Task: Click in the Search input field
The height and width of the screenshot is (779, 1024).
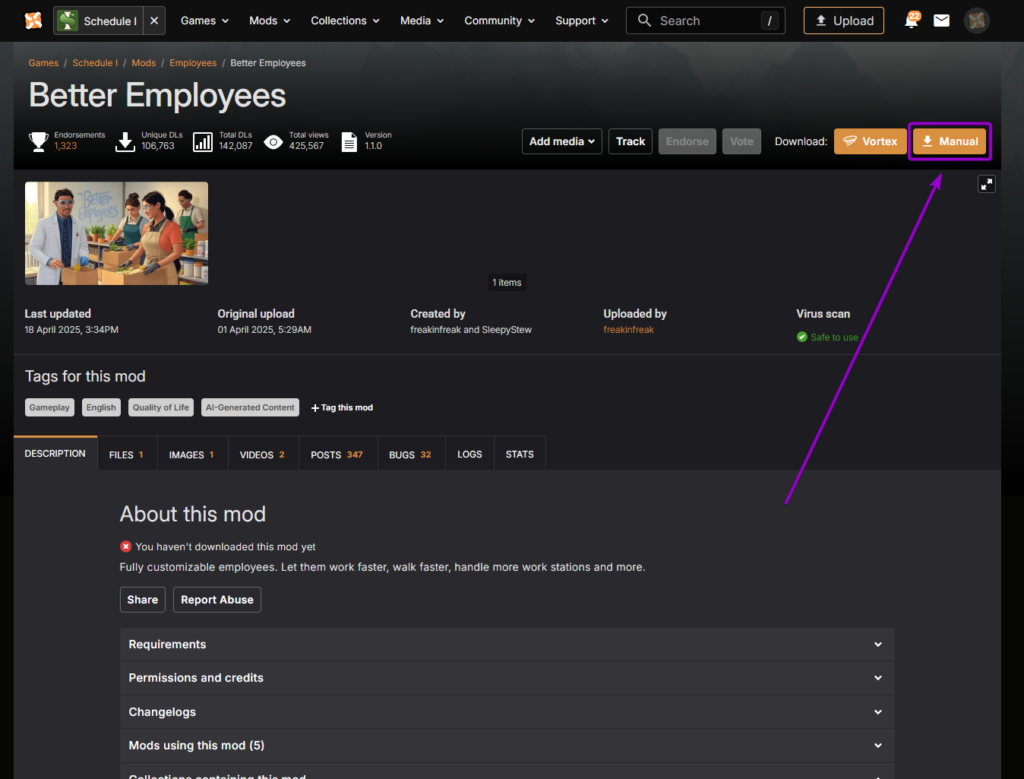Action: [x=705, y=21]
